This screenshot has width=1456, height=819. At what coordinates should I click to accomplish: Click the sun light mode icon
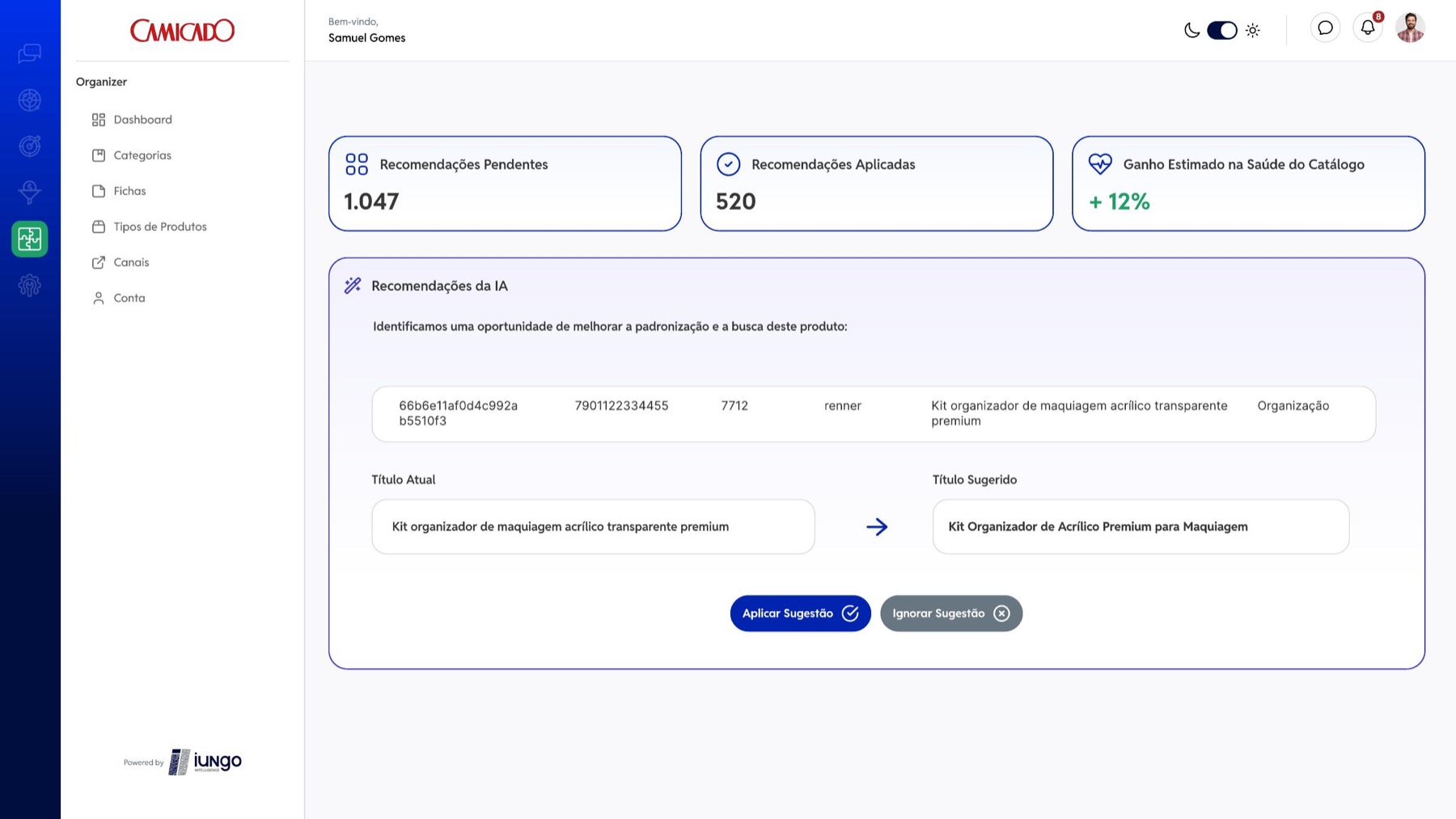[x=1253, y=31]
